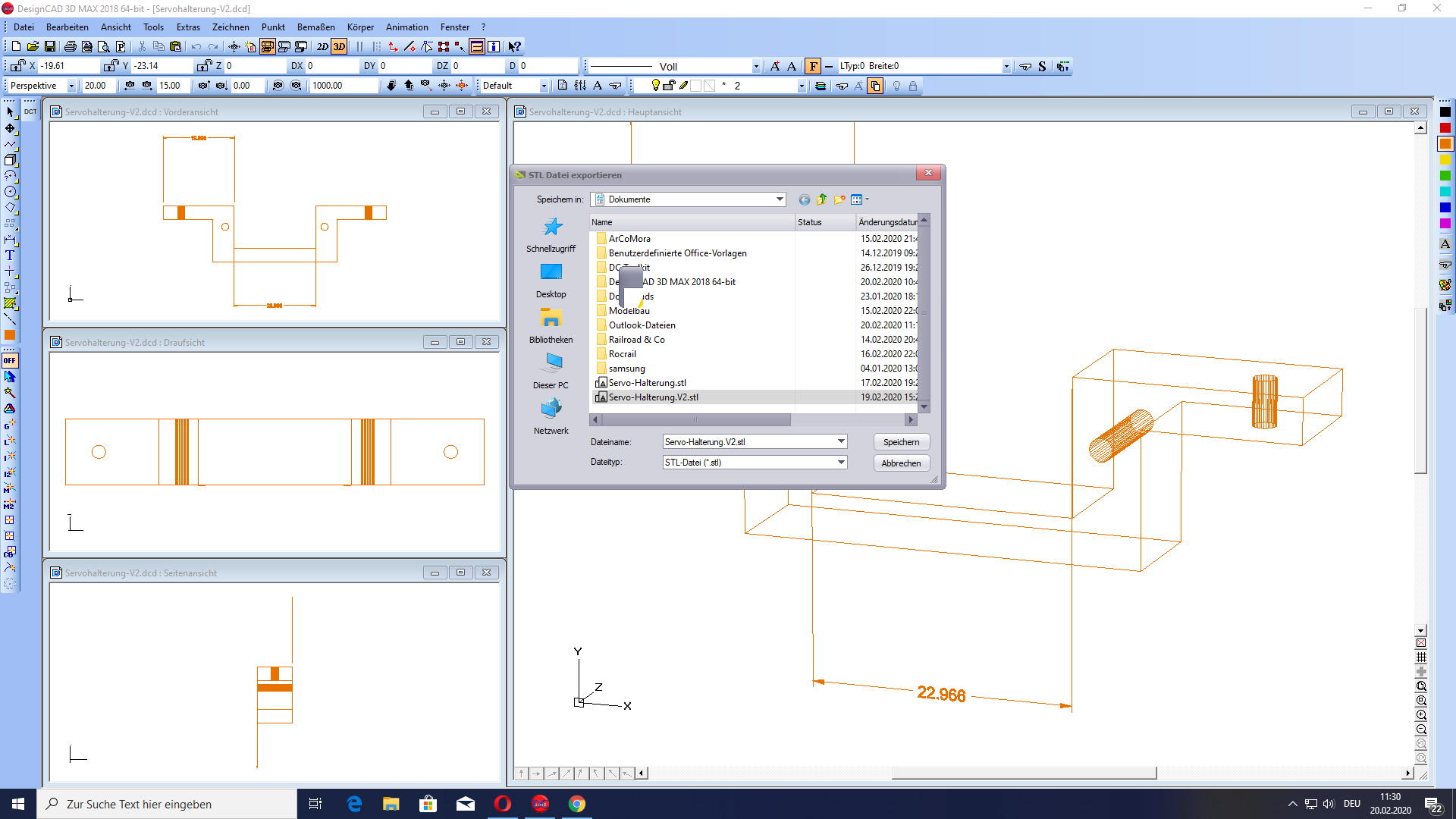Screen dimensions: 1456x819
Task: Toggle the X coordinate lock padlock
Action: coord(17,66)
